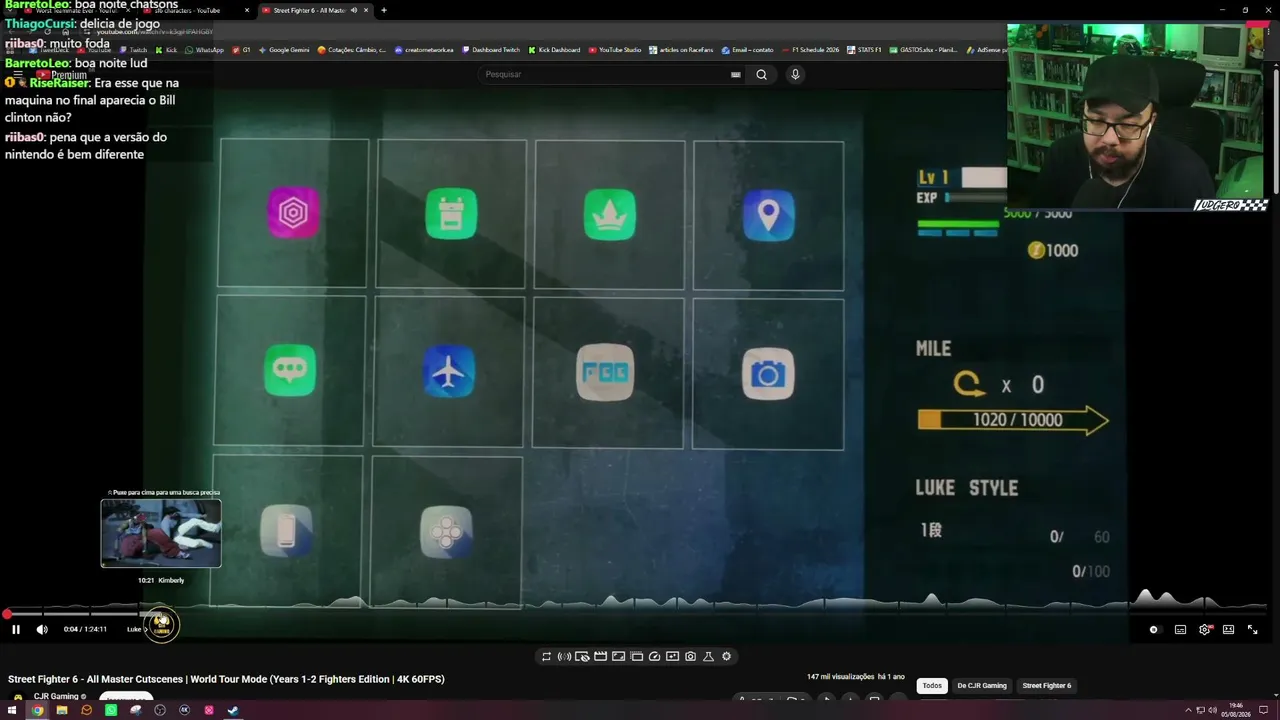
Task: Open the Windows Start menu
Action: [12, 710]
